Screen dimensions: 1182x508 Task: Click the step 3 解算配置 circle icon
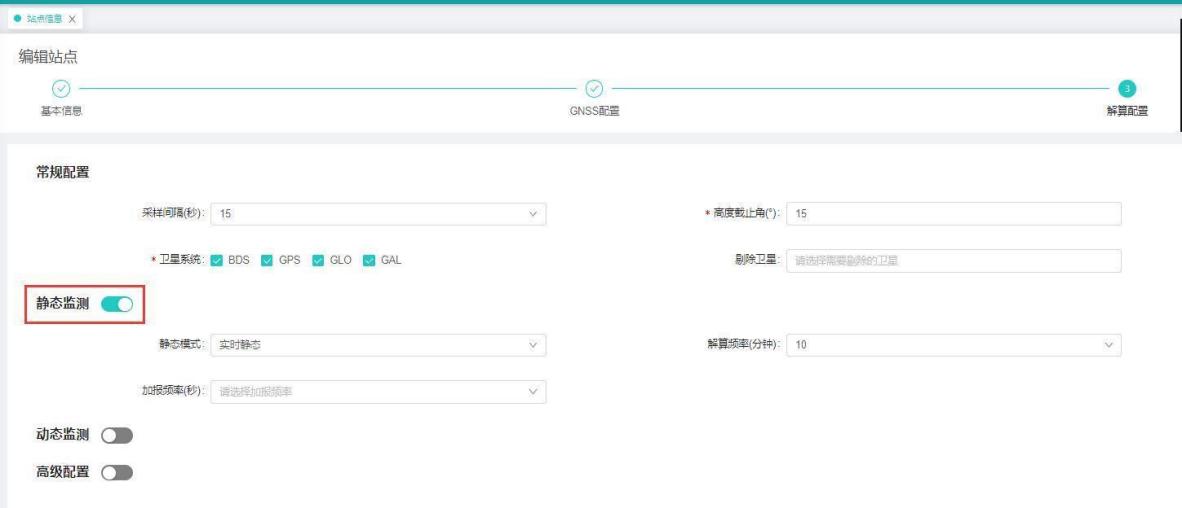tap(1127, 88)
